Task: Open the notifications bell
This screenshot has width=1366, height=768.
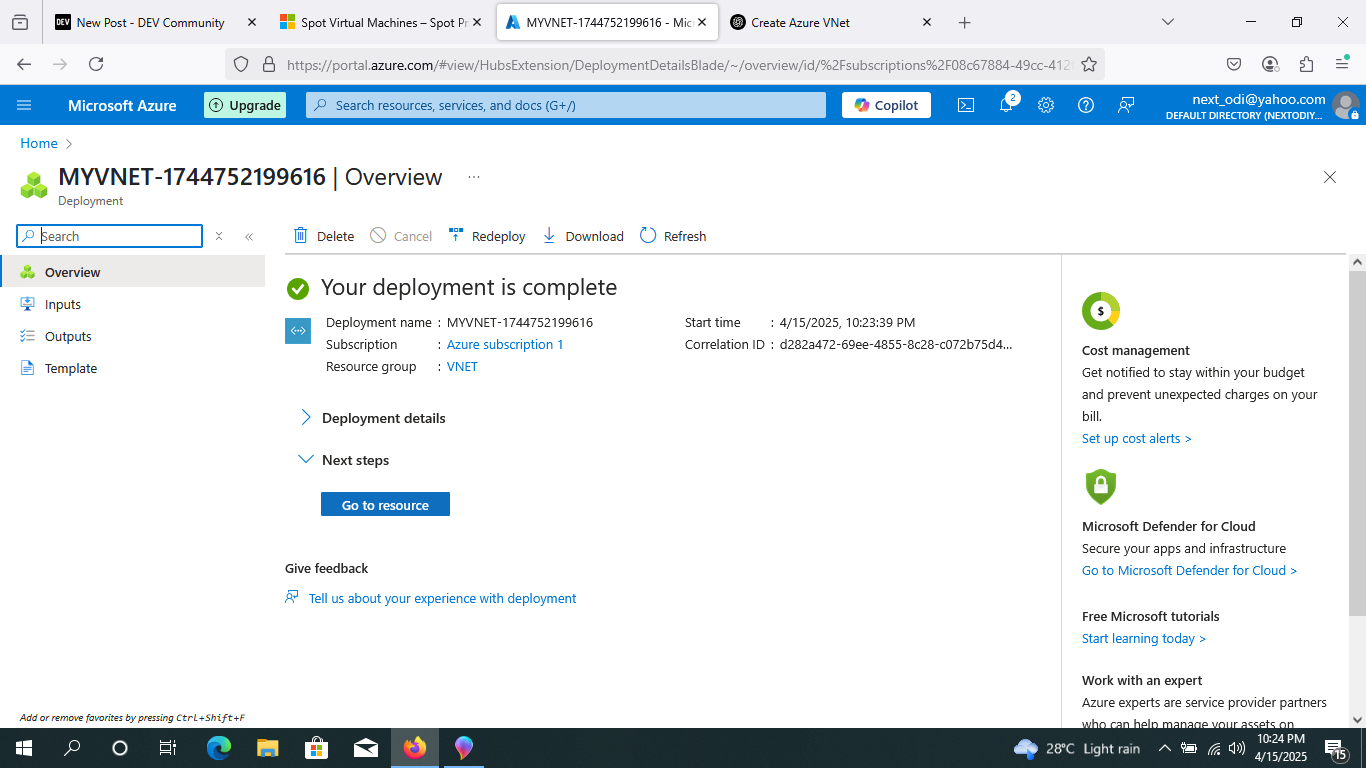Action: [x=1007, y=105]
